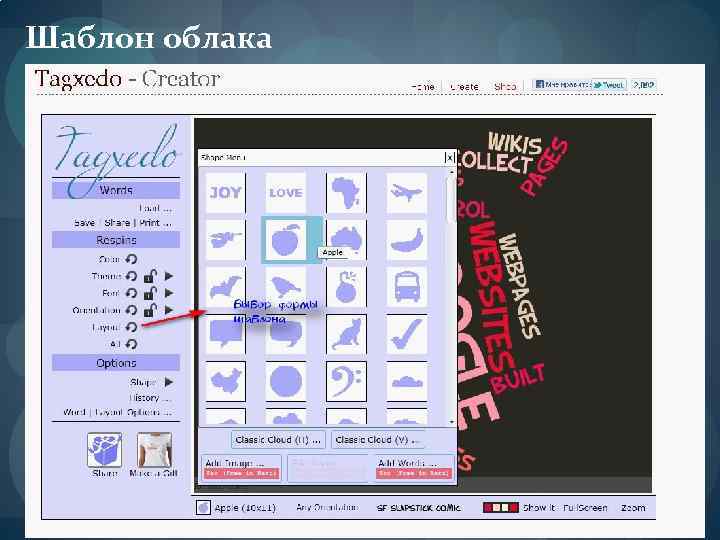Viewport: 720px width, 540px height.
Task: Open the History... link
Action: pyautogui.click(x=150, y=398)
